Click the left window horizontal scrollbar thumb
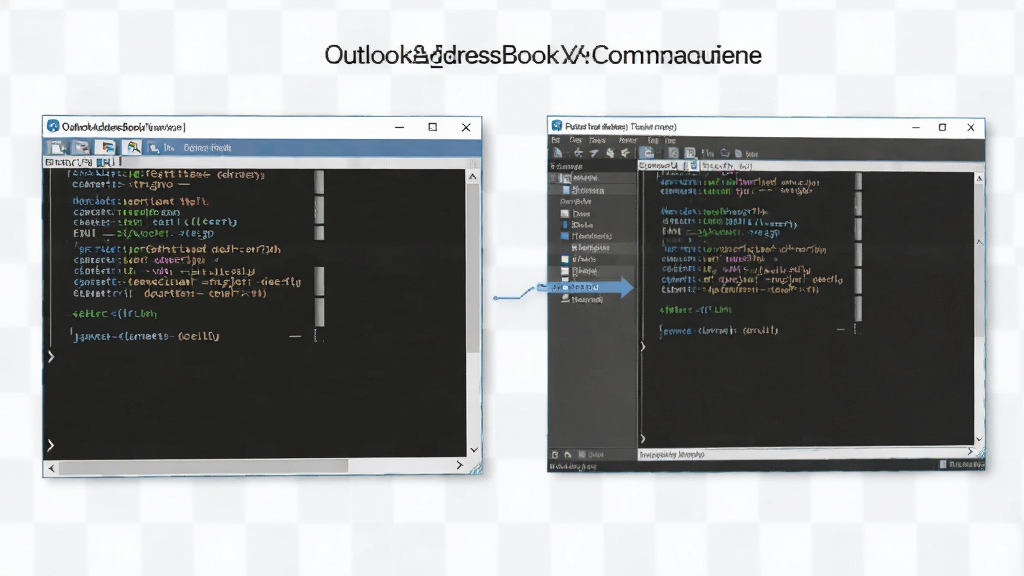The image size is (1024, 576). (x=203, y=466)
